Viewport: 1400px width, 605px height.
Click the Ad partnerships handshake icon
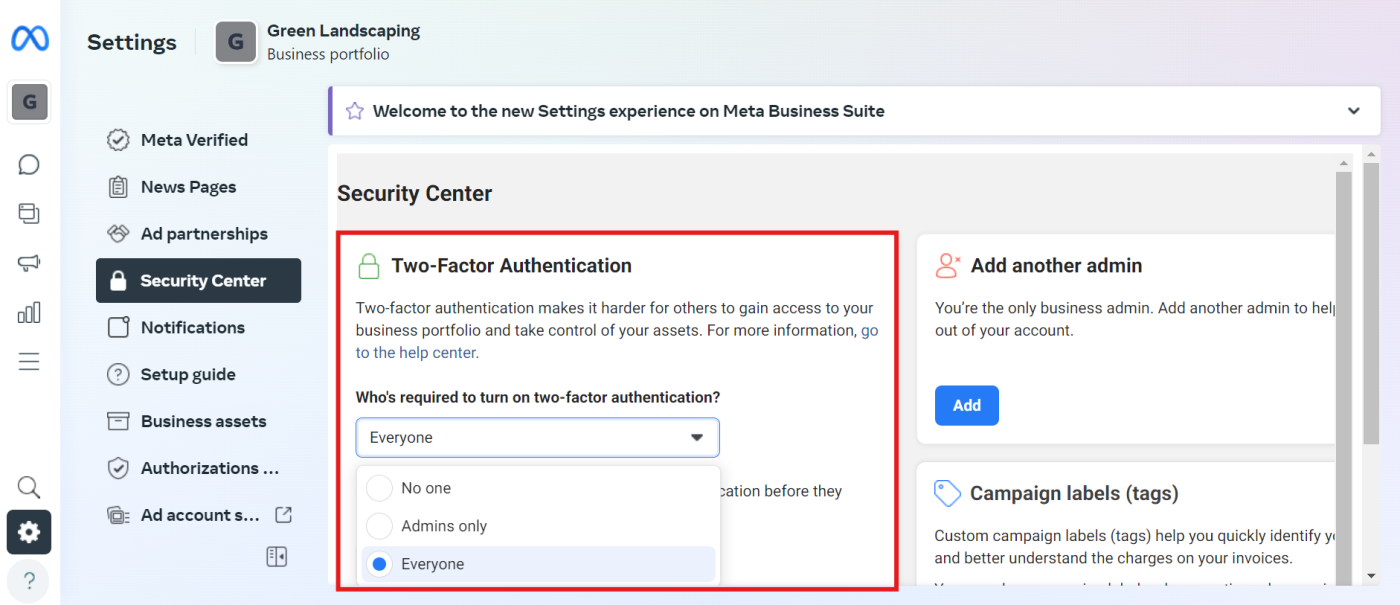click(x=118, y=234)
